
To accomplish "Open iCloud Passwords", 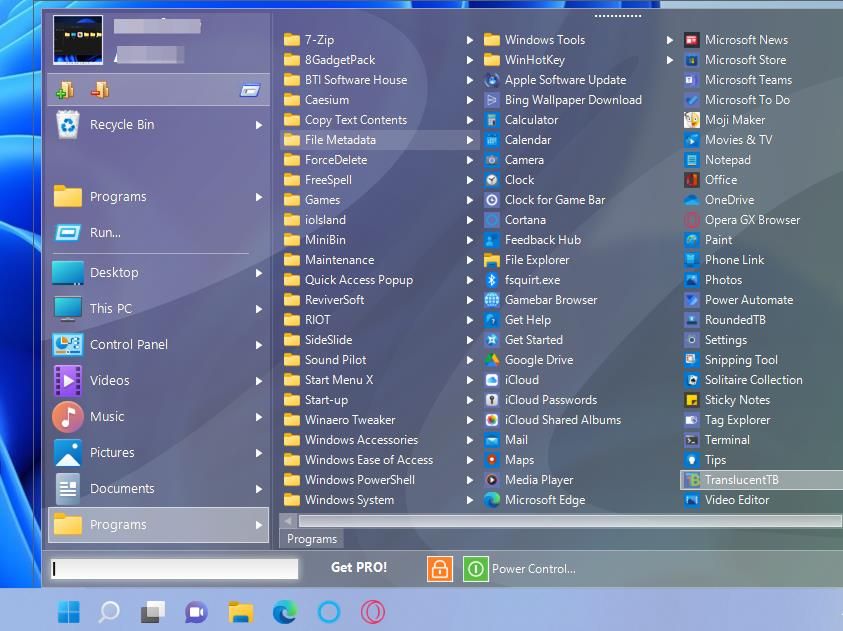I will [x=541, y=400].
